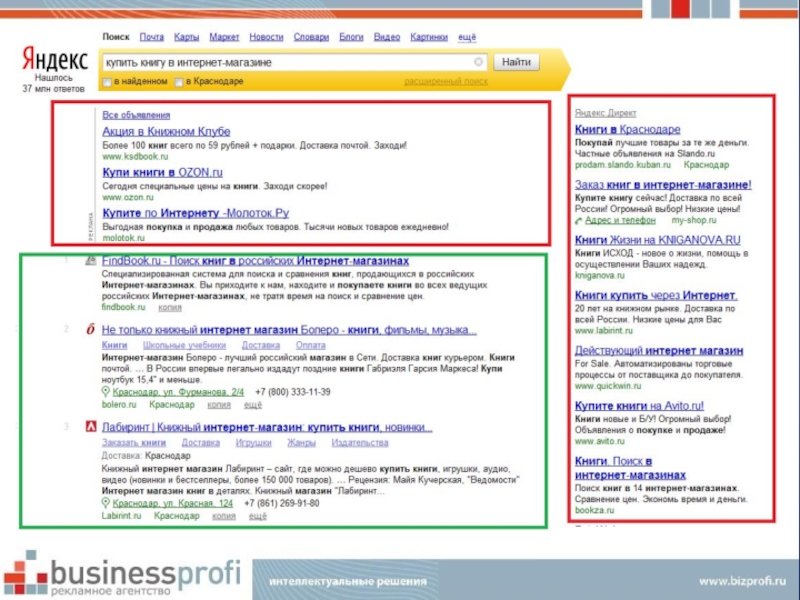800x600 pixels.
Task: Expand 'ещё' under the Labirint.ru result
Action: click(258, 516)
